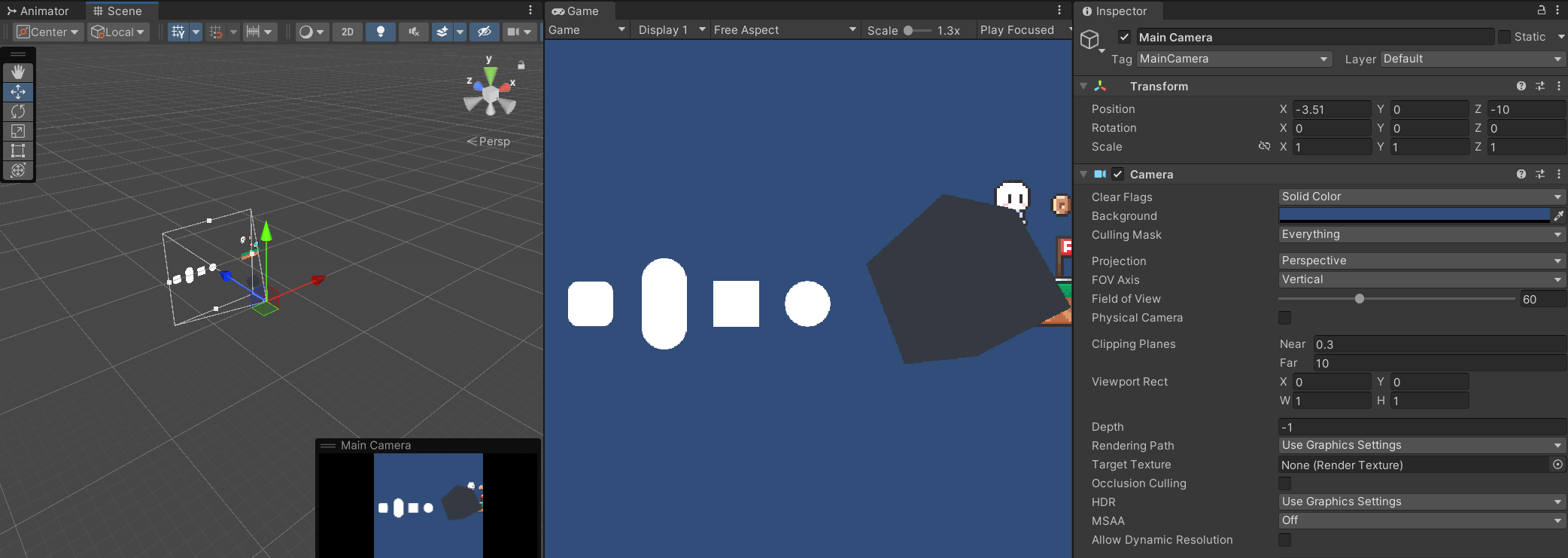Toggle scene lighting lightbulb button
This screenshot has height=558, width=1568.
[381, 32]
